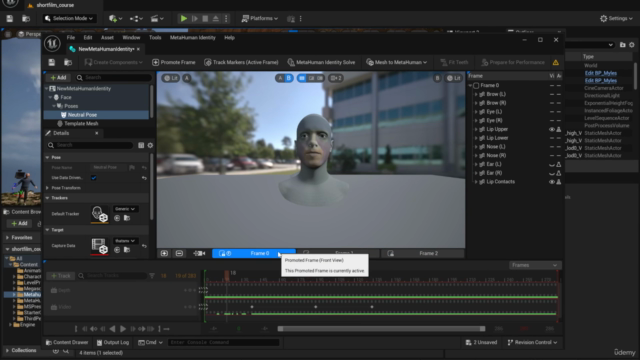Click Promote Frame button
The height and width of the screenshot is (360, 640).
(174, 62)
